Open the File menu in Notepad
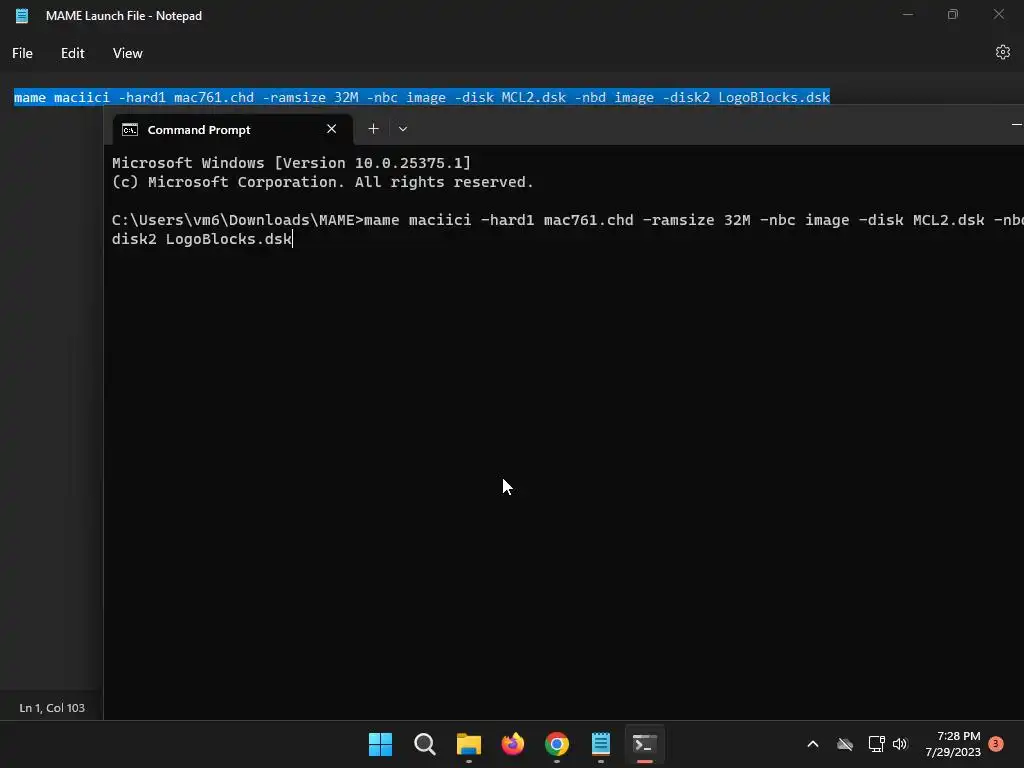 point(22,54)
